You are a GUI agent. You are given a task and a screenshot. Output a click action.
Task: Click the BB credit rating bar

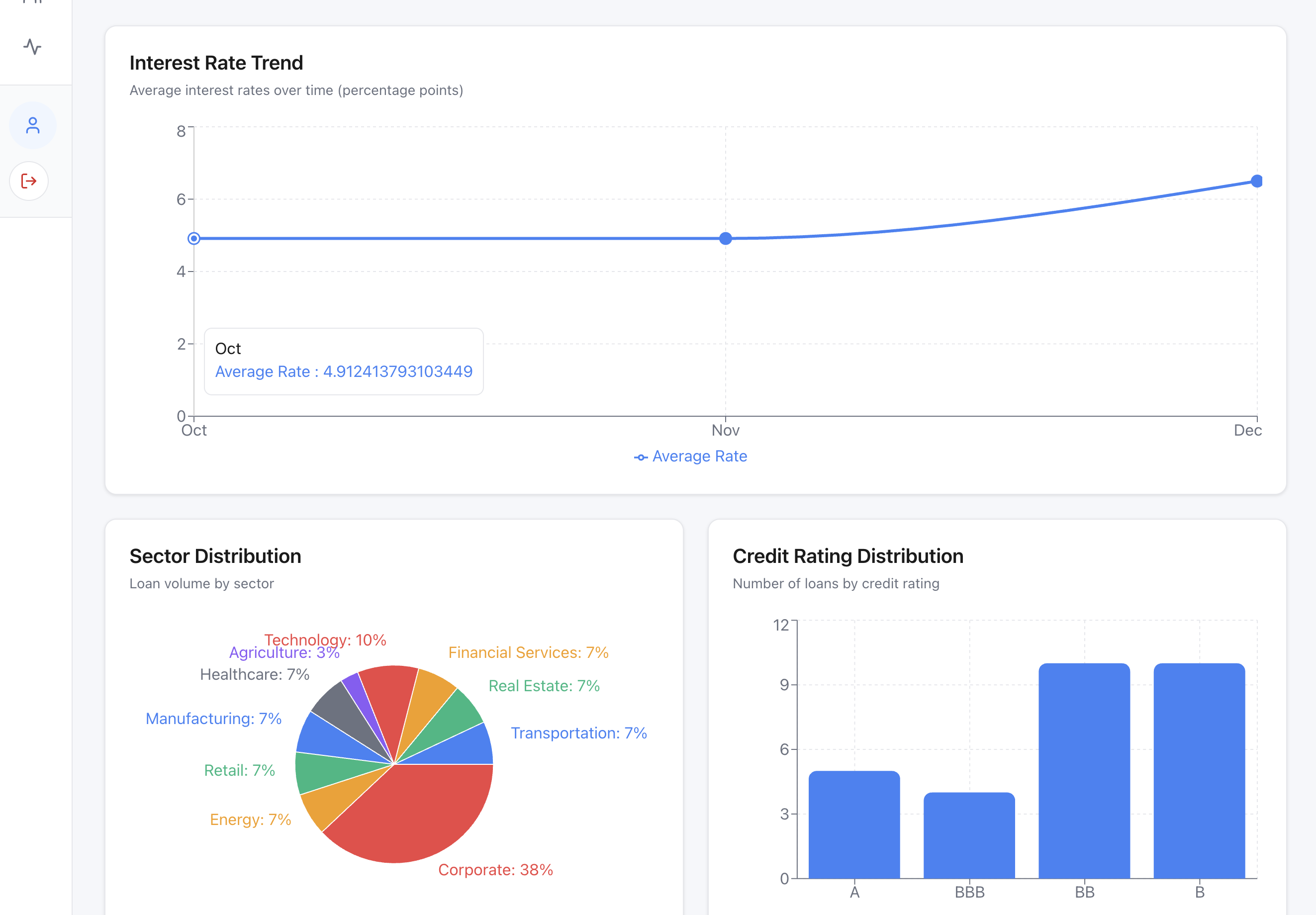[1084, 771]
